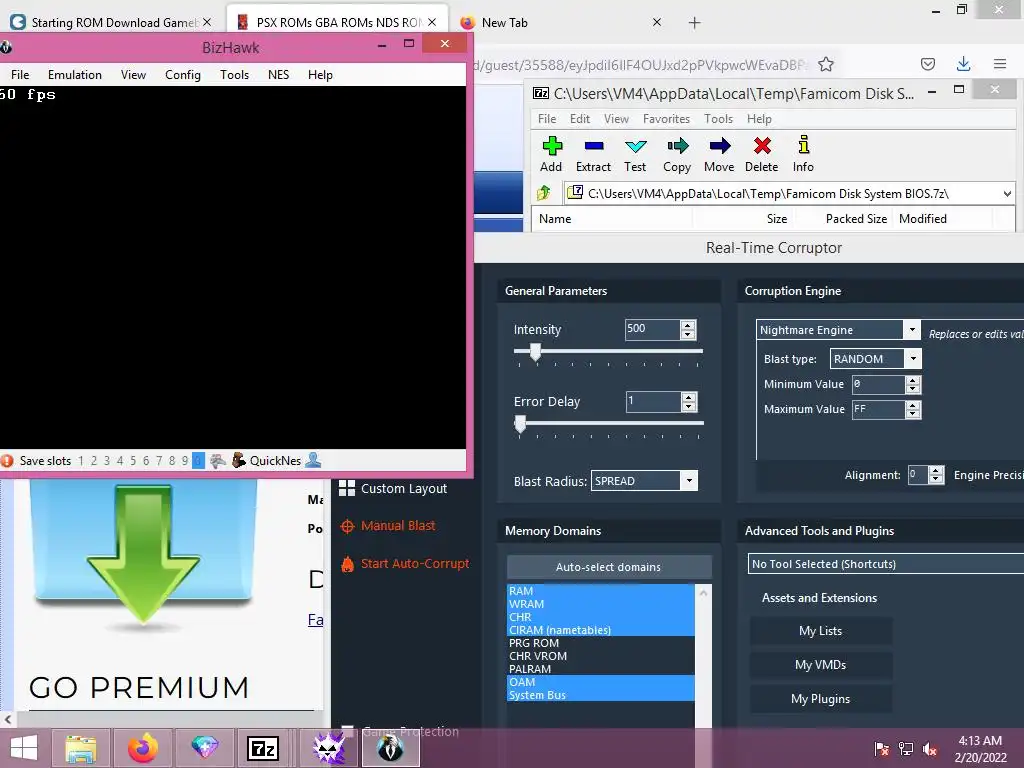This screenshot has width=1024, height=768.
Task: Click the Start Auto-Corrupt text button
Action: pos(415,564)
